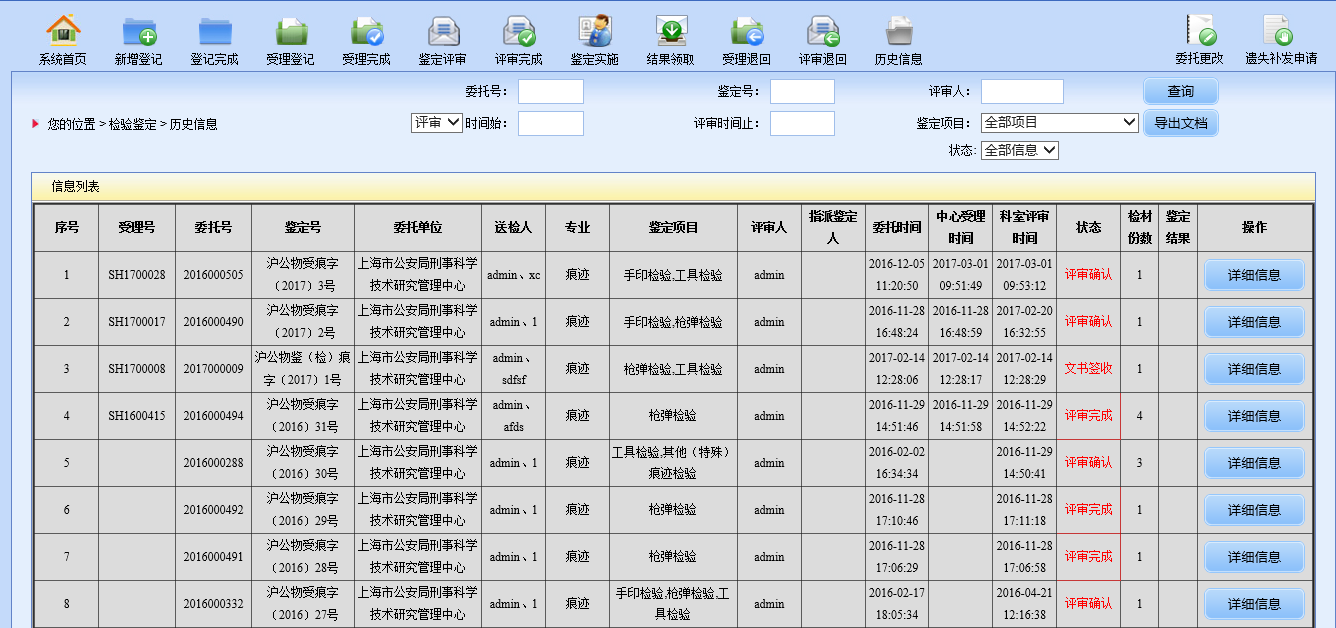Click cell SH1700028 in 受理号 column
This screenshot has height=628, width=1336.
(x=137, y=275)
